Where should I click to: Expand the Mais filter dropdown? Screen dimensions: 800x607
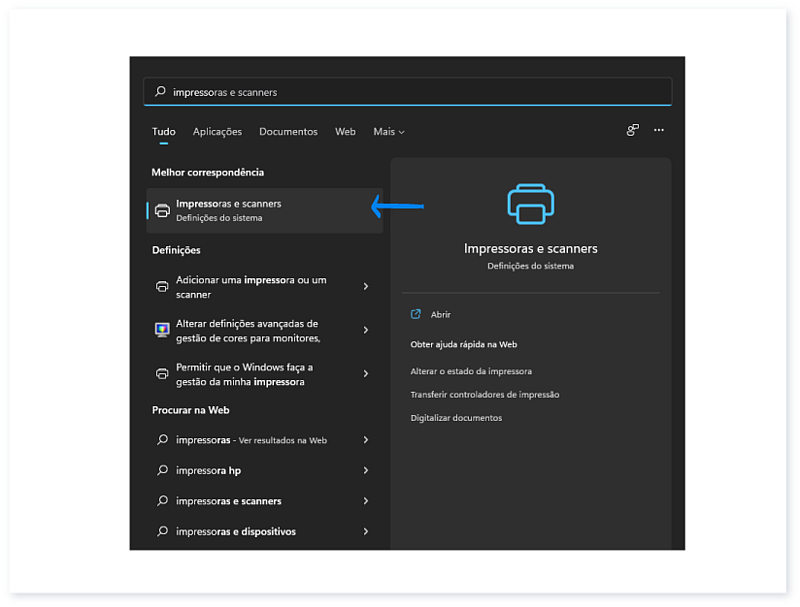click(388, 132)
